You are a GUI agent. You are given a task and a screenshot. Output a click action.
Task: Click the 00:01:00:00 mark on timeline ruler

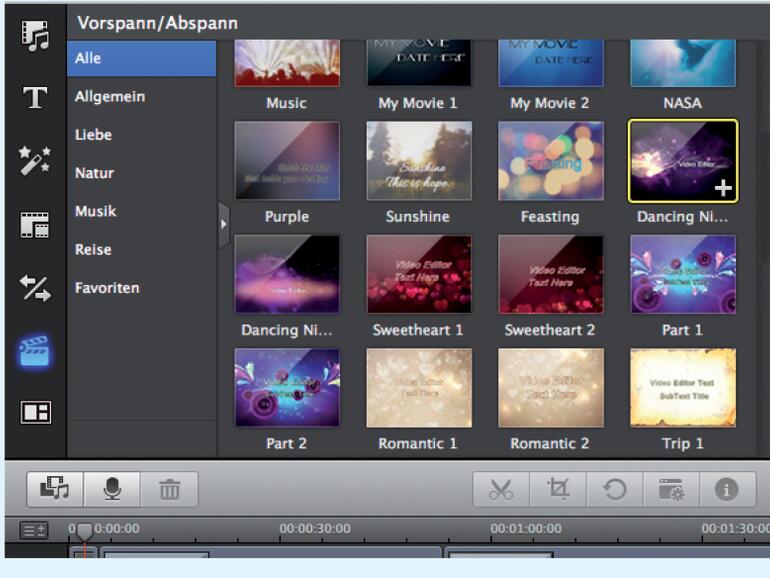pos(525,529)
